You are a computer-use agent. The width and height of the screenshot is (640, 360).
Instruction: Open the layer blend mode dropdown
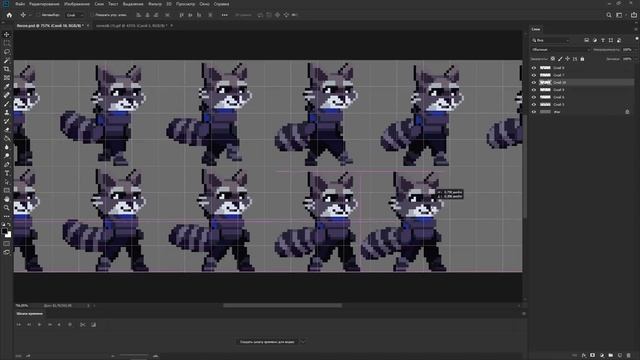(560, 50)
